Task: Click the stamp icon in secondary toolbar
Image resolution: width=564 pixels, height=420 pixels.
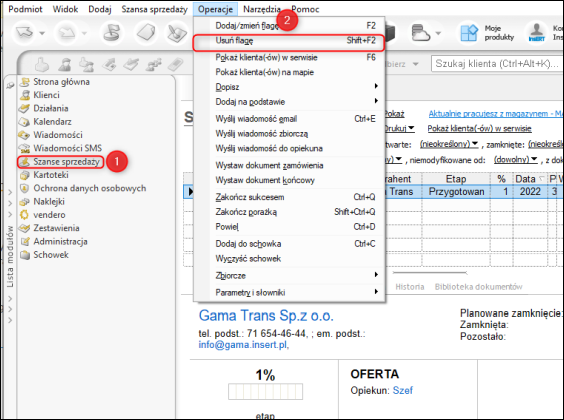Action: pyautogui.click(x=42, y=65)
